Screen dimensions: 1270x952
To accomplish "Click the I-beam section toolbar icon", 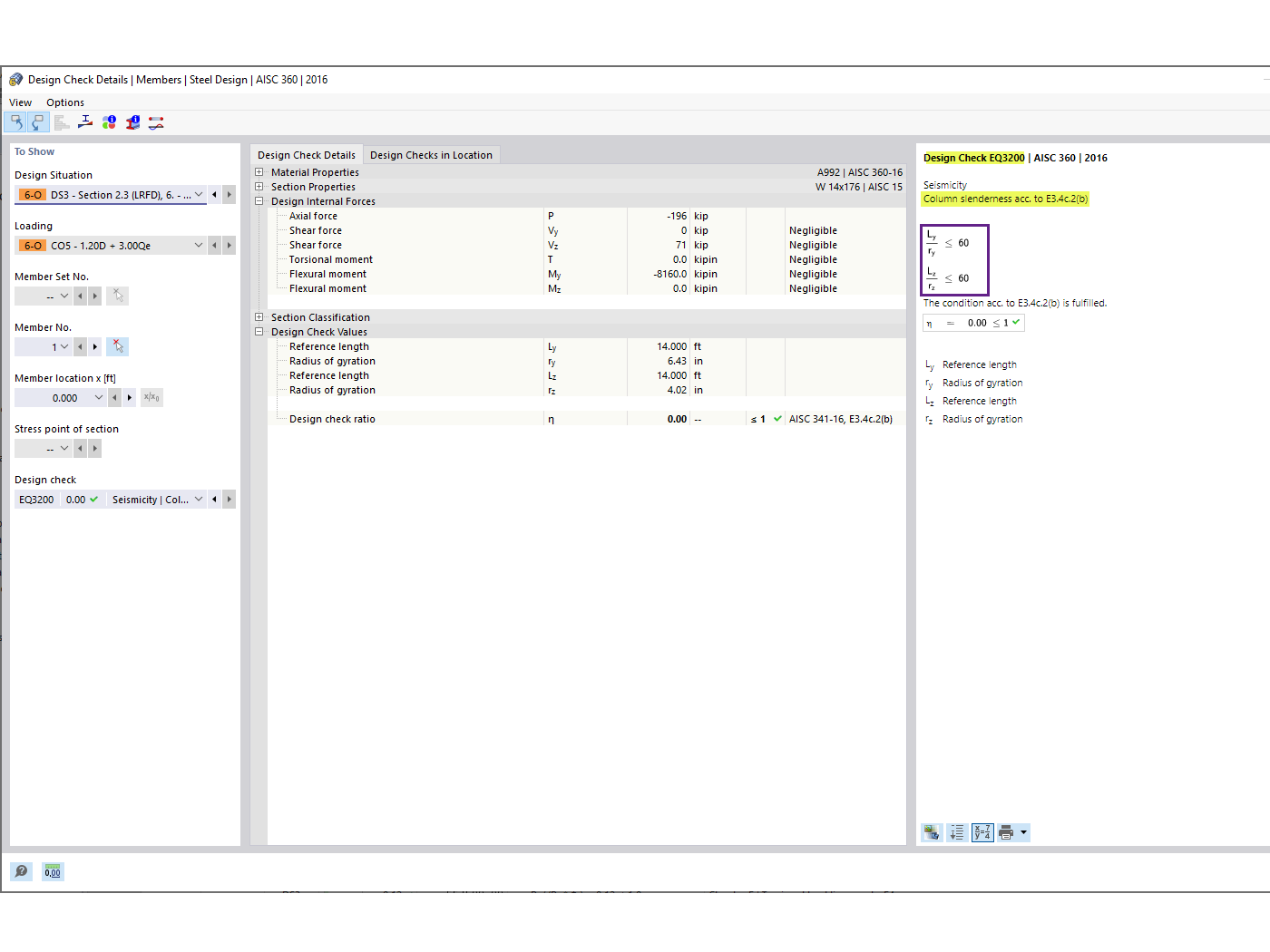I will (85, 122).
